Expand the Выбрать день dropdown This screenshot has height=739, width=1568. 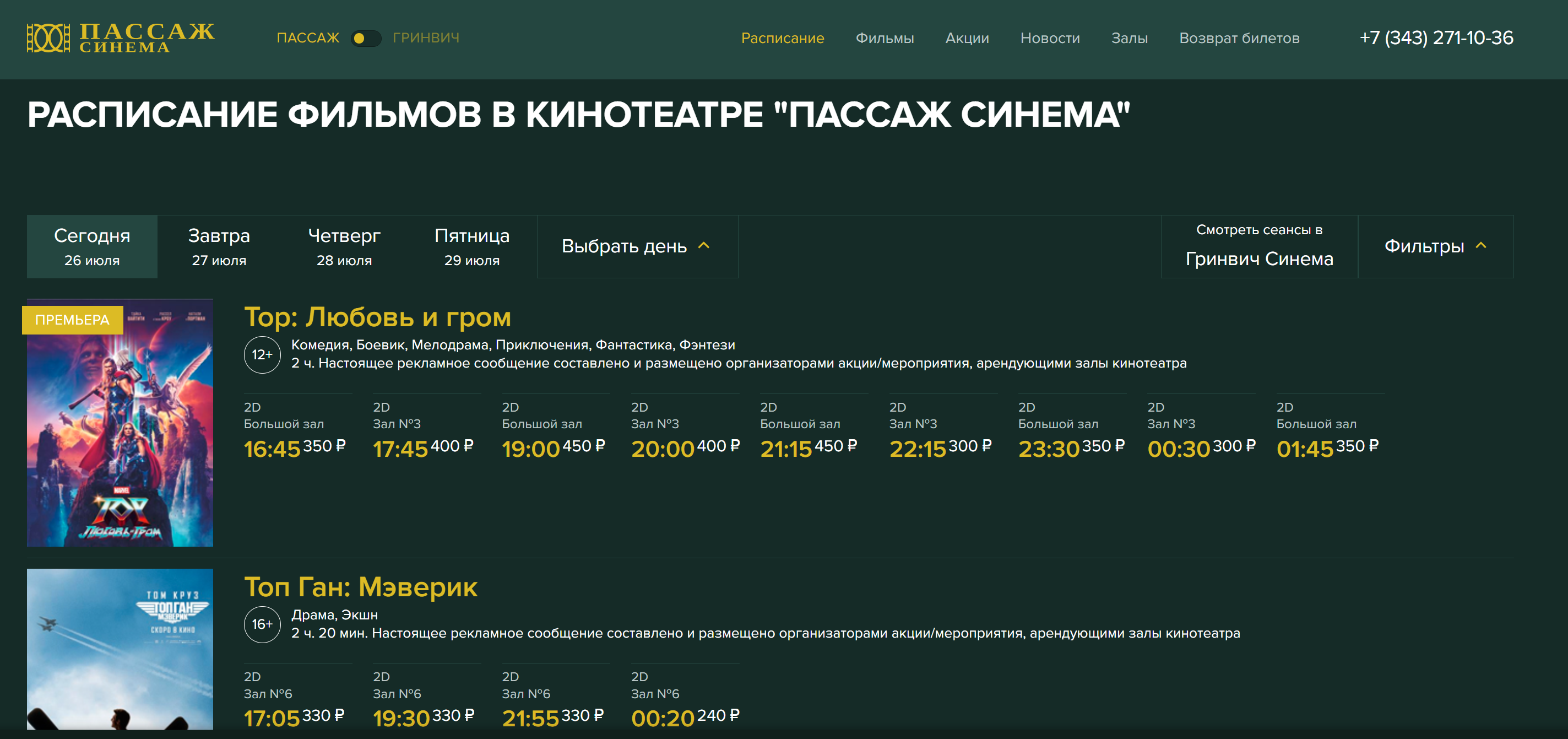coord(637,246)
